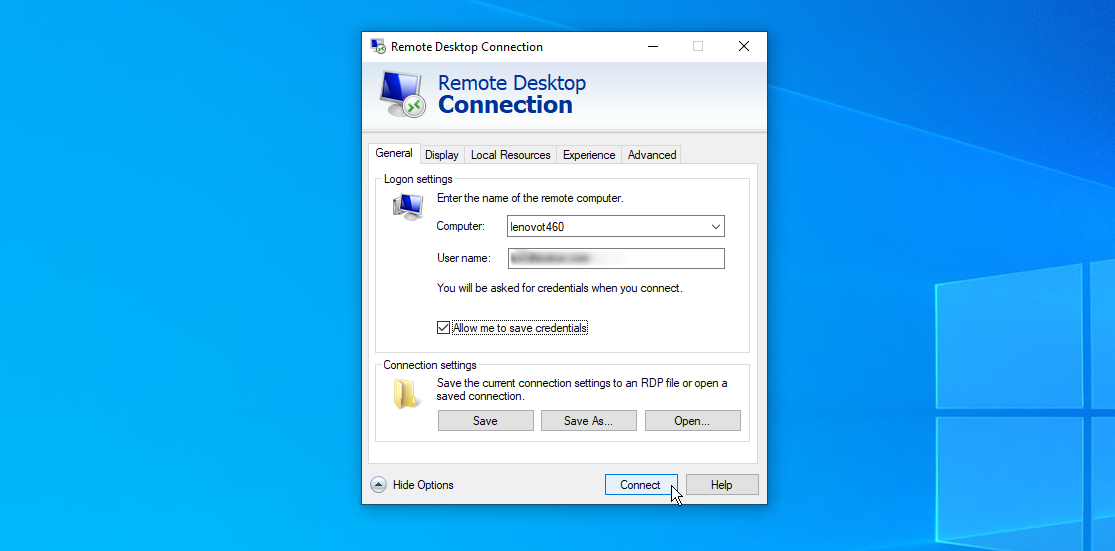Screen dimensions: 1115x551
Task: Switch to the General tab
Action: point(394,154)
